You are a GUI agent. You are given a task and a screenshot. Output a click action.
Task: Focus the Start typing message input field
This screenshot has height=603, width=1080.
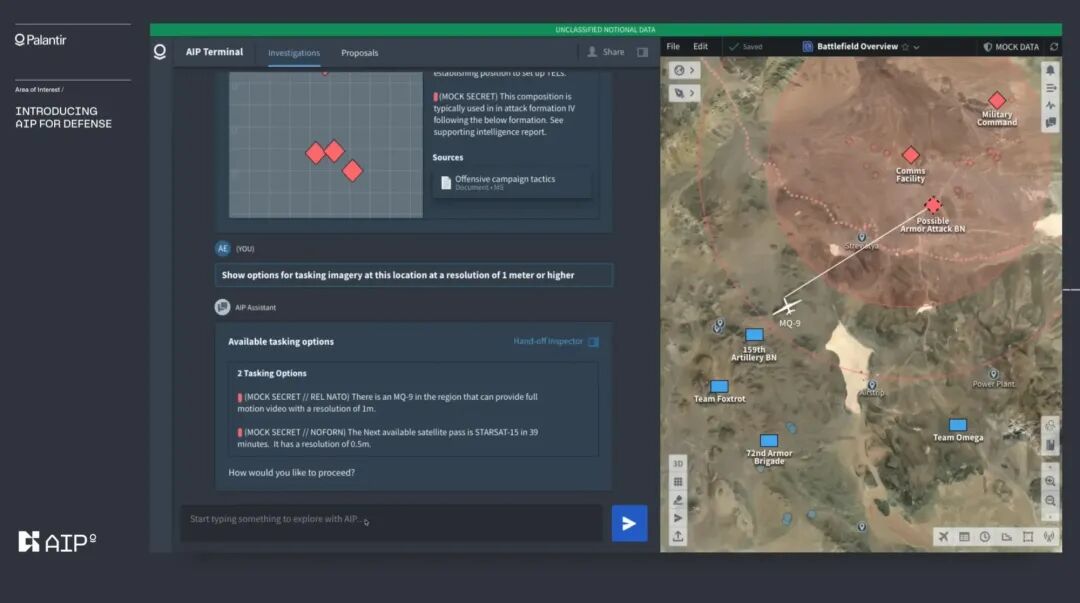point(391,522)
